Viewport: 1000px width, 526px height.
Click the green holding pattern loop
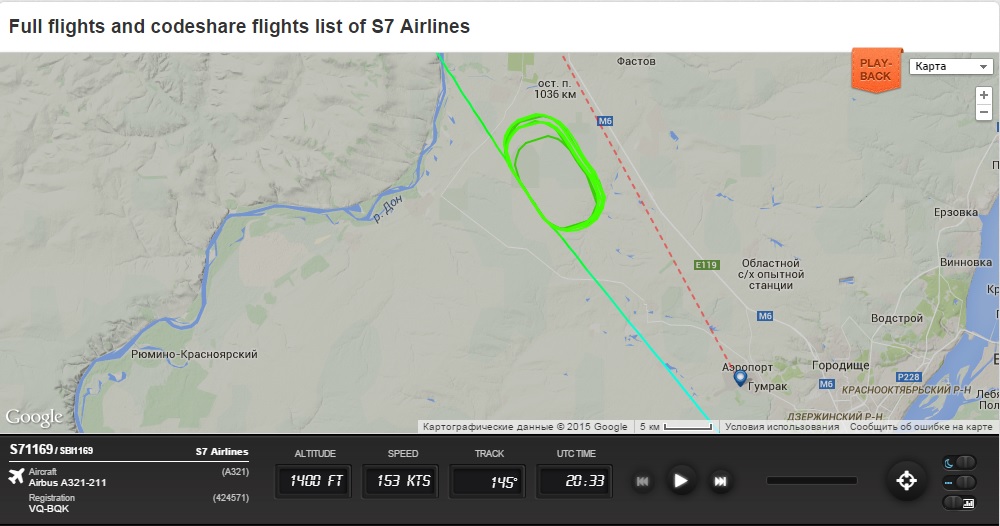click(x=554, y=172)
